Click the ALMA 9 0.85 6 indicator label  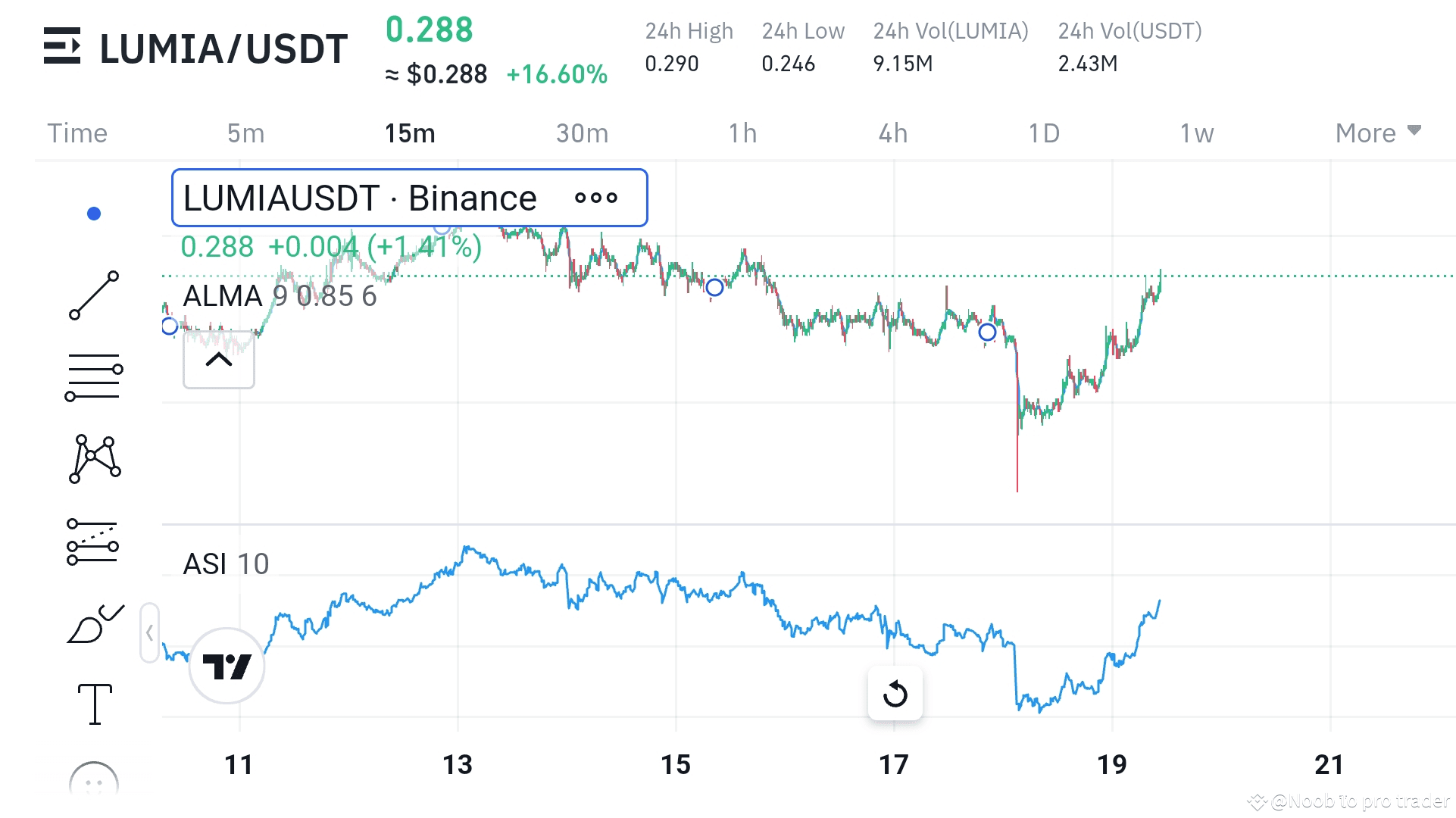pos(280,296)
